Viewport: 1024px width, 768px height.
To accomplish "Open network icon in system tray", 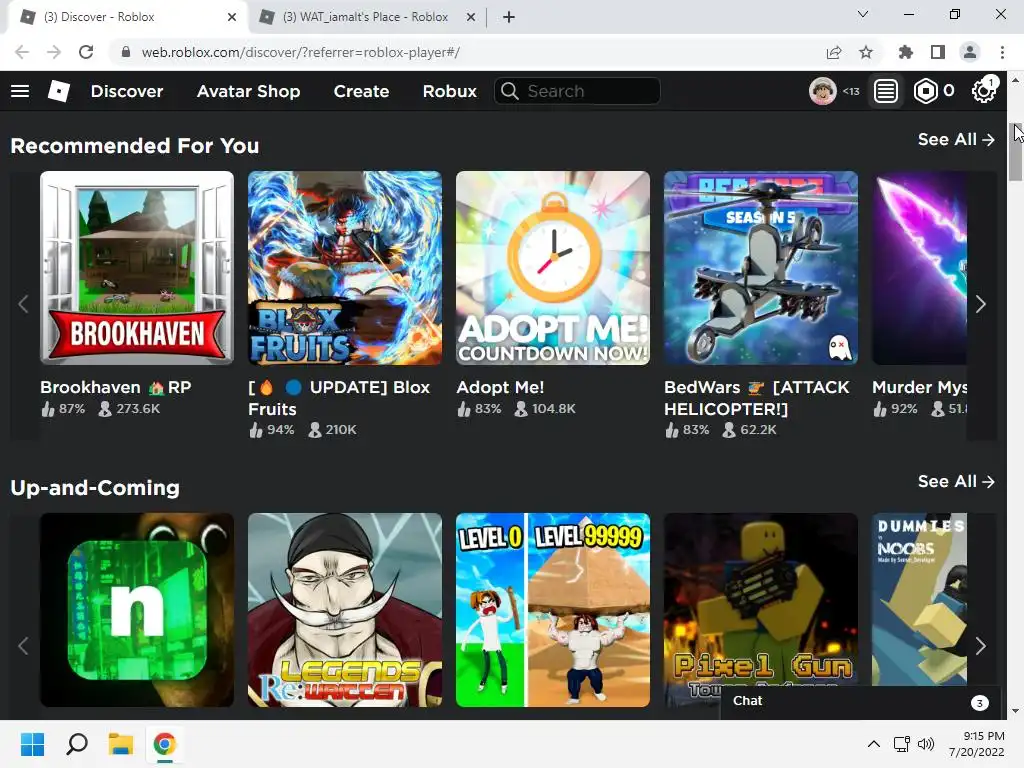I will [902, 744].
